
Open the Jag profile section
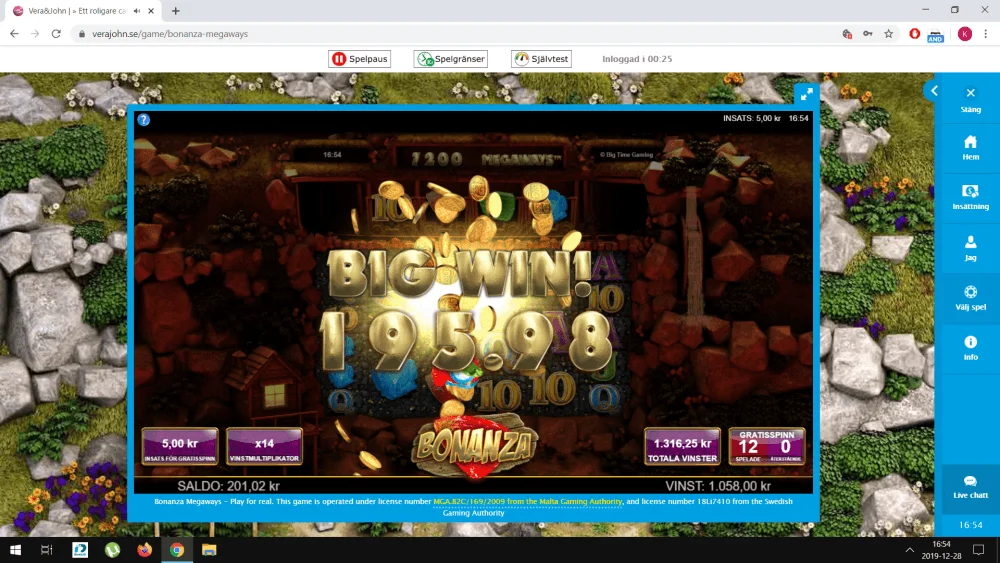click(x=970, y=248)
